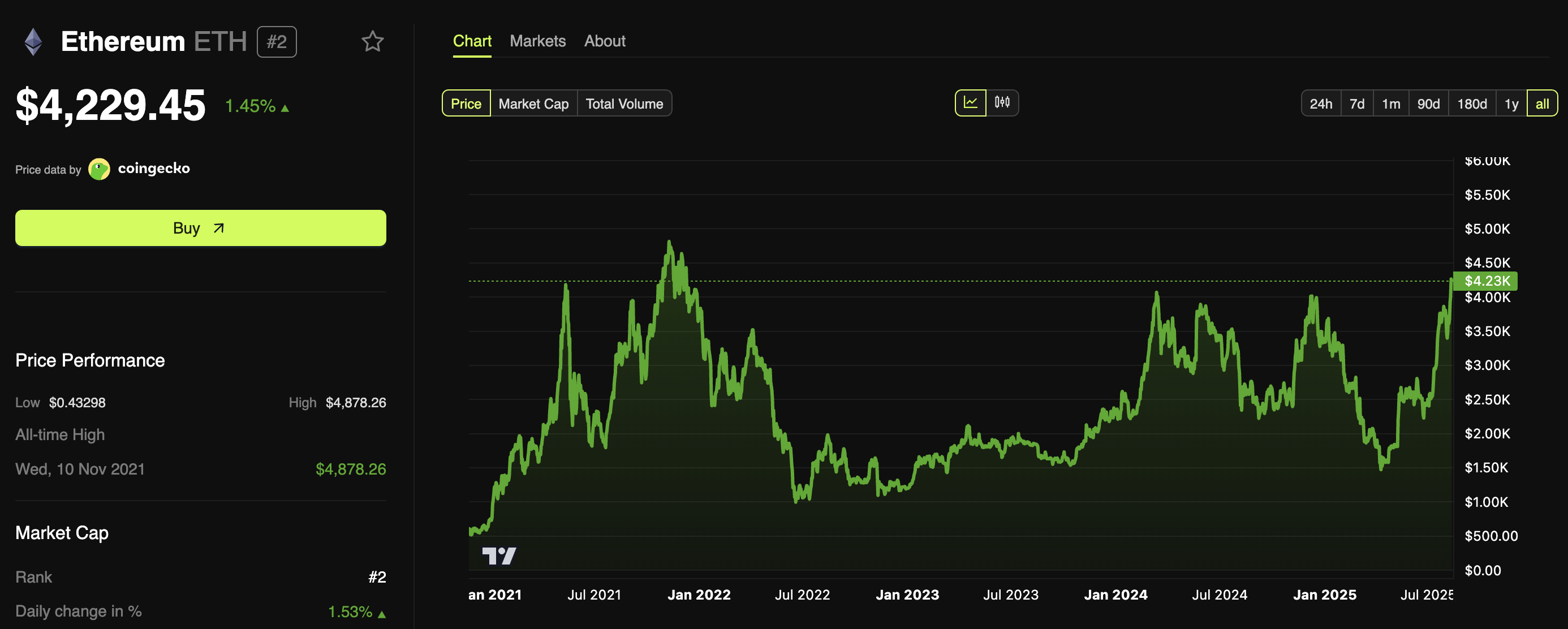Click the CoinGecko logo icon

99,169
